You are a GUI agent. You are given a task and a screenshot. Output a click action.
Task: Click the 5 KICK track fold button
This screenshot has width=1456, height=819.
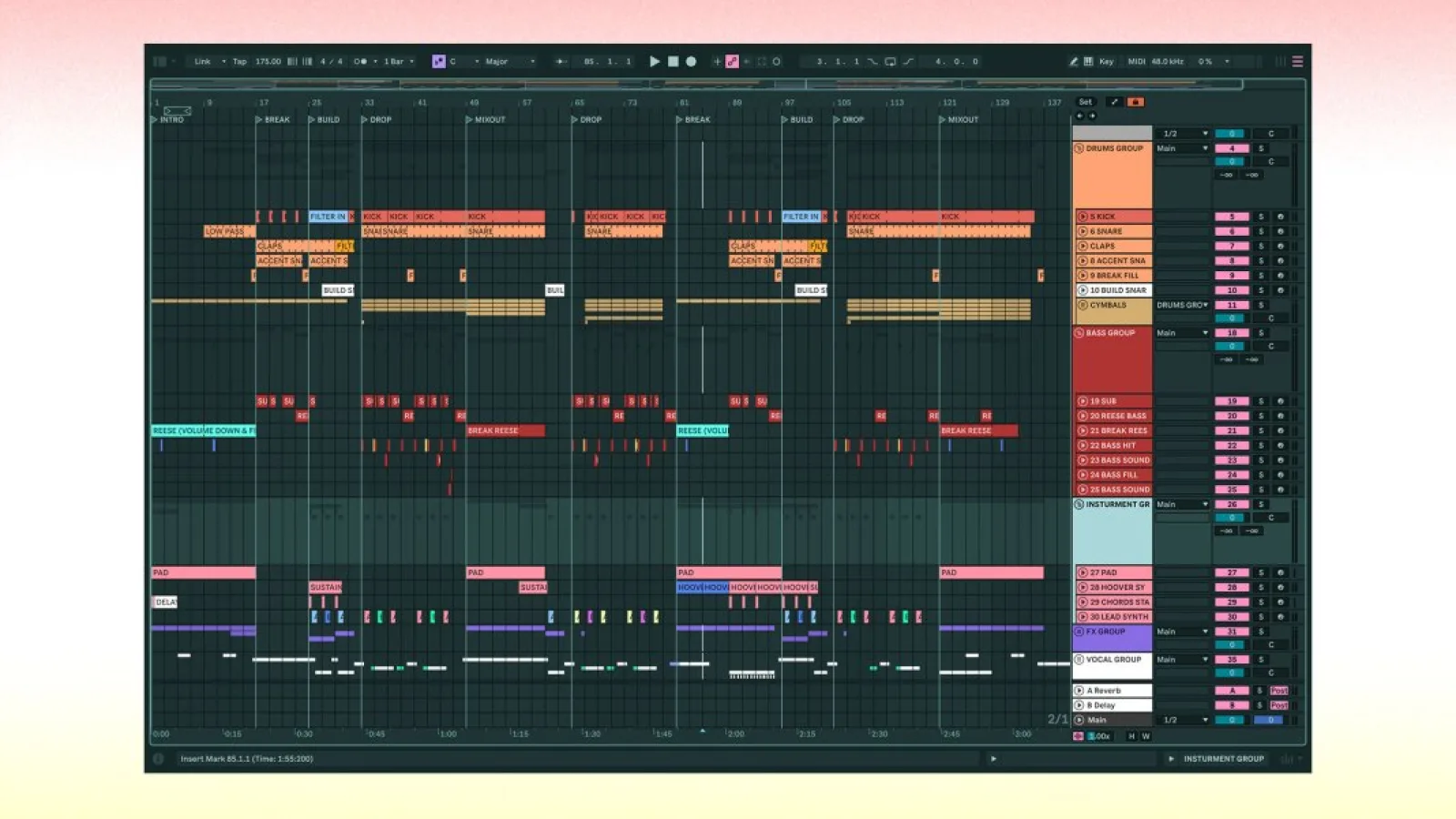pyautogui.click(x=1083, y=217)
